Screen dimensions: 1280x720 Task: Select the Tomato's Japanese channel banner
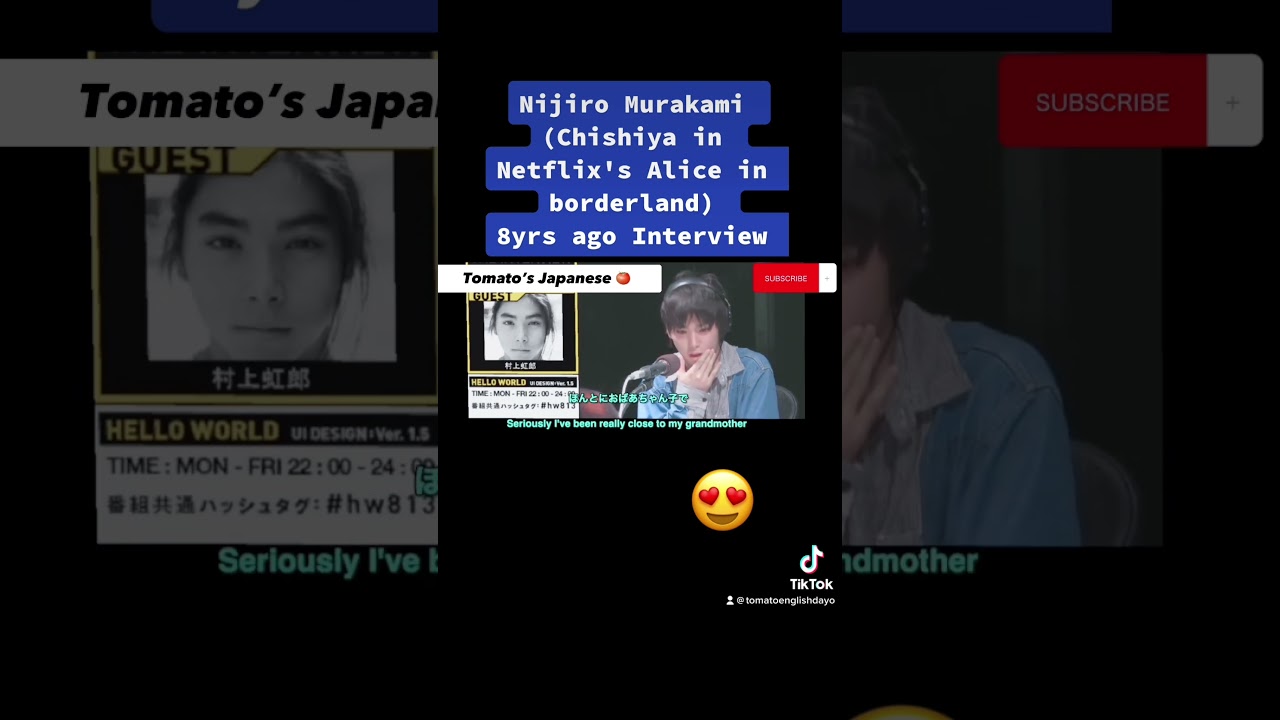pos(549,278)
